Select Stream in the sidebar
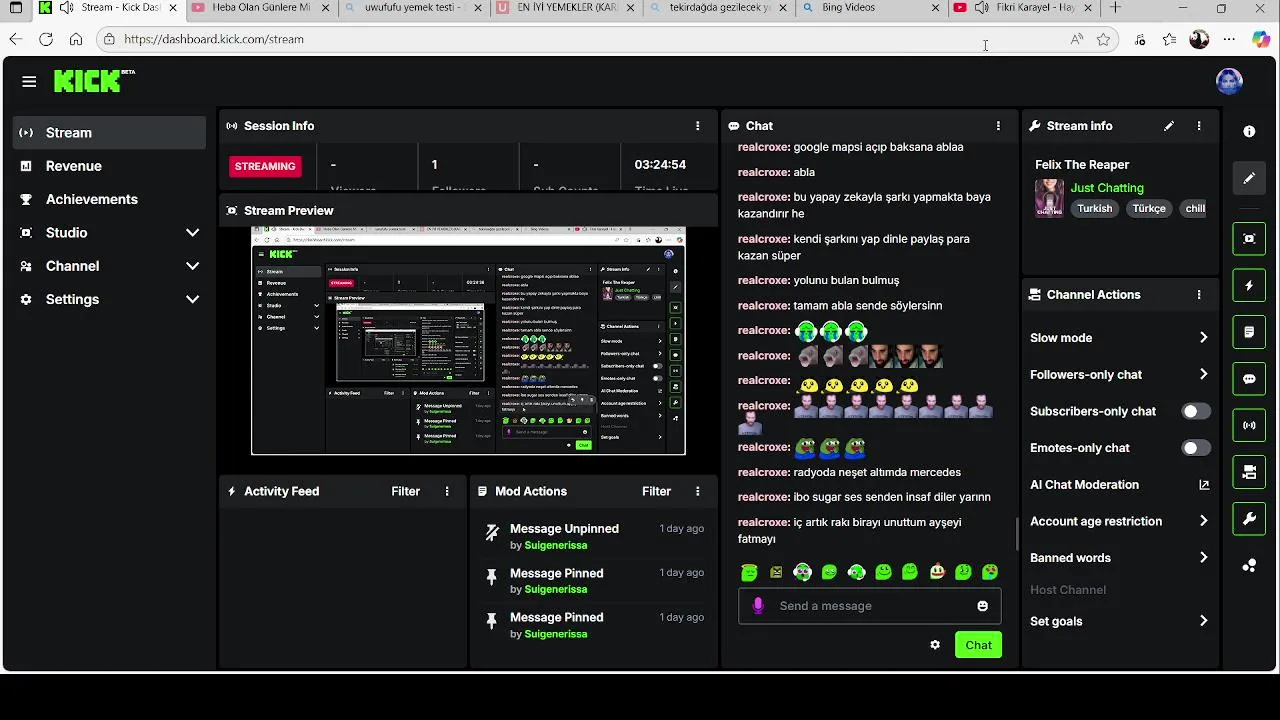The height and width of the screenshot is (720, 1280). [x=109, y=133]
